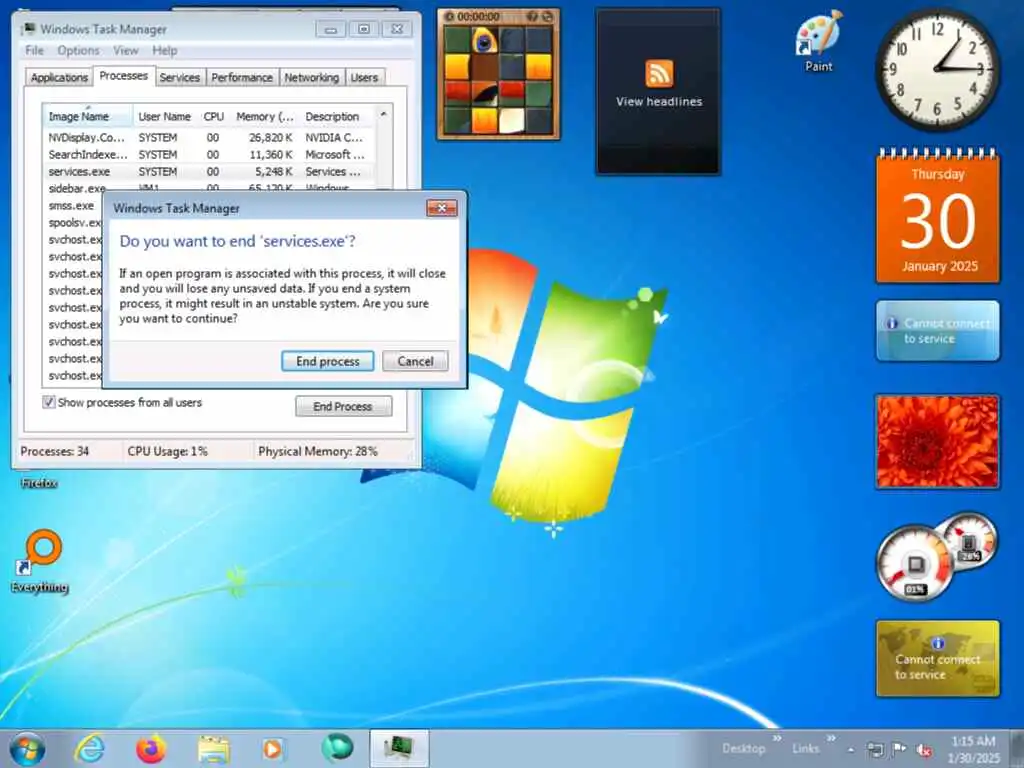Click the picture puzzle timer icon
The width and height of the screenshot is (1024, 768).
449,16
